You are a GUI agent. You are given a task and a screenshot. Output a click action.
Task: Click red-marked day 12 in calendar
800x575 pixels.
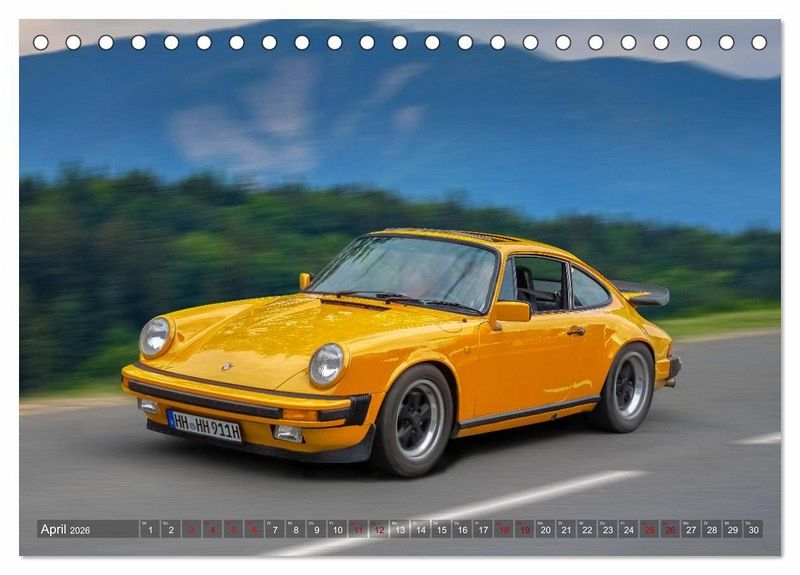(379, 529)
